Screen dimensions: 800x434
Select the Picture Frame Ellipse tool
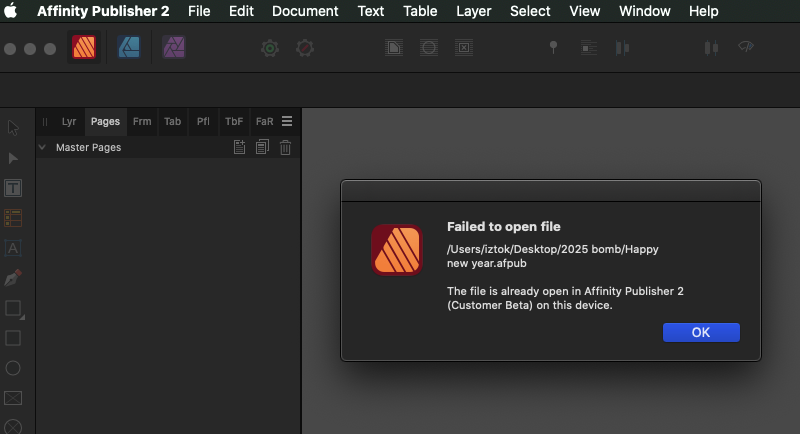click(13, 427)
